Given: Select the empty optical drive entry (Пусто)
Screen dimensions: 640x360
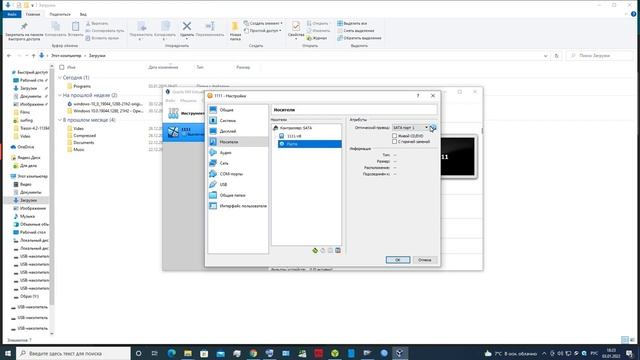Looking at the screenshot, I should pos(310,144).
